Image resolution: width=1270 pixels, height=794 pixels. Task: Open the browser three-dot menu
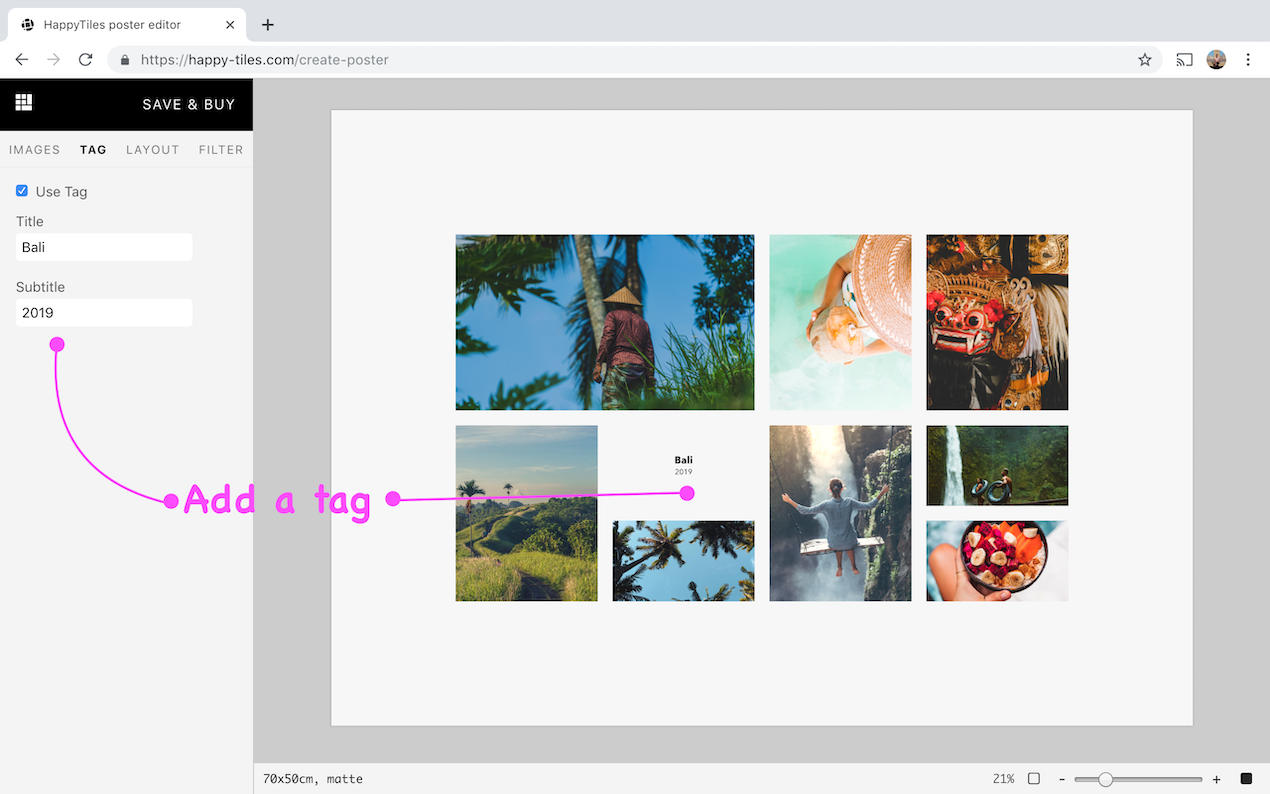(x=1248, y=60)
